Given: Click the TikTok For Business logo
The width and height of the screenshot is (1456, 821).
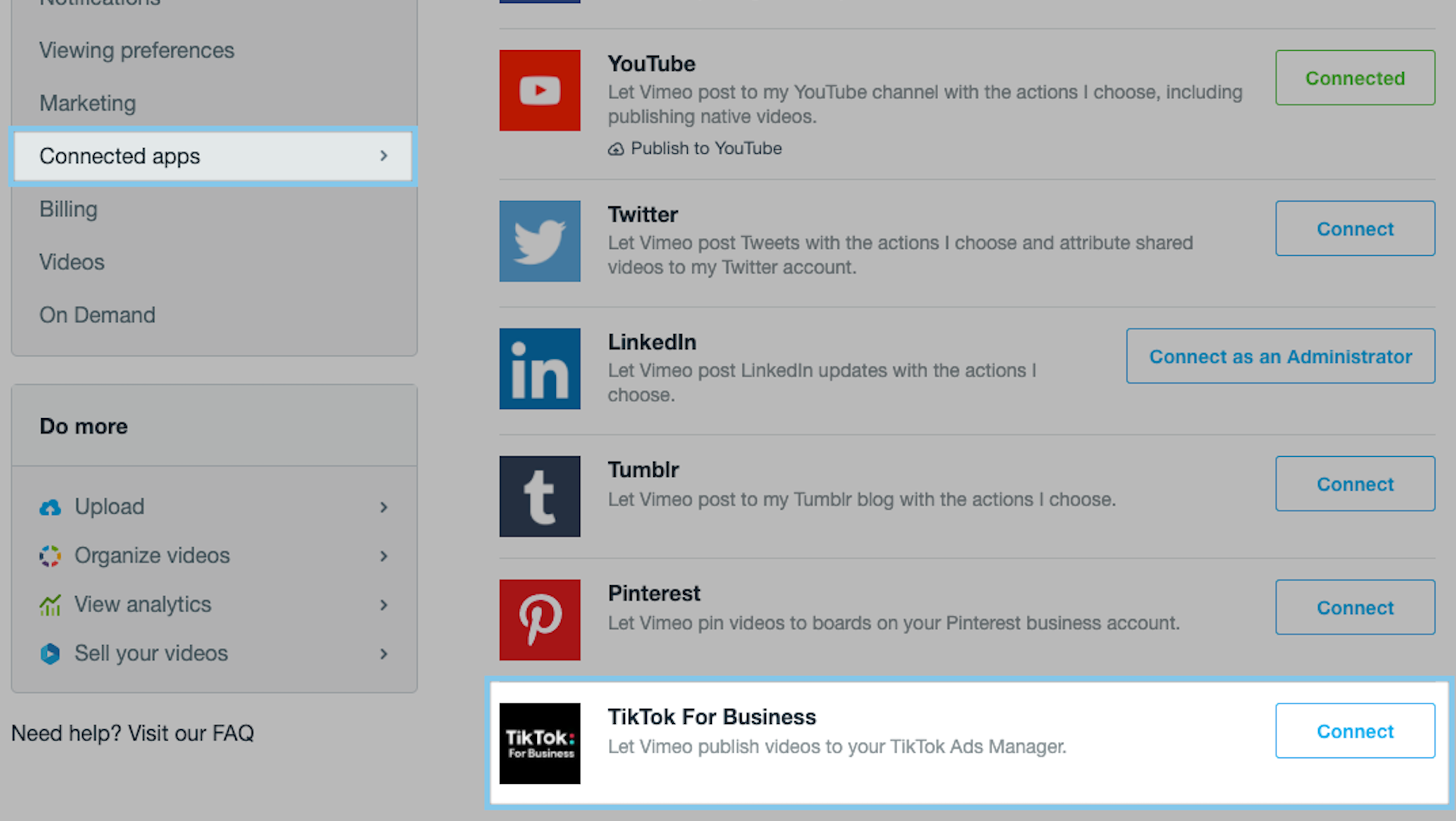Looking at the screenshot, I should (x=540, y=744).
